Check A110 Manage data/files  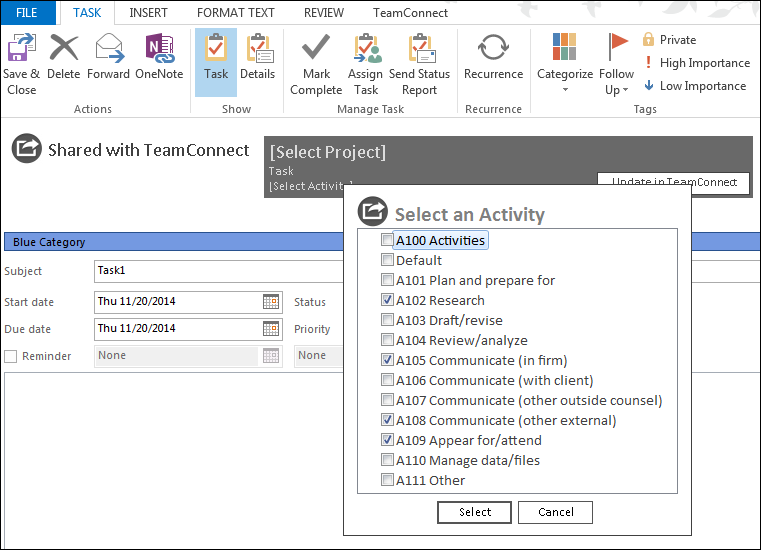coord(387,460)
